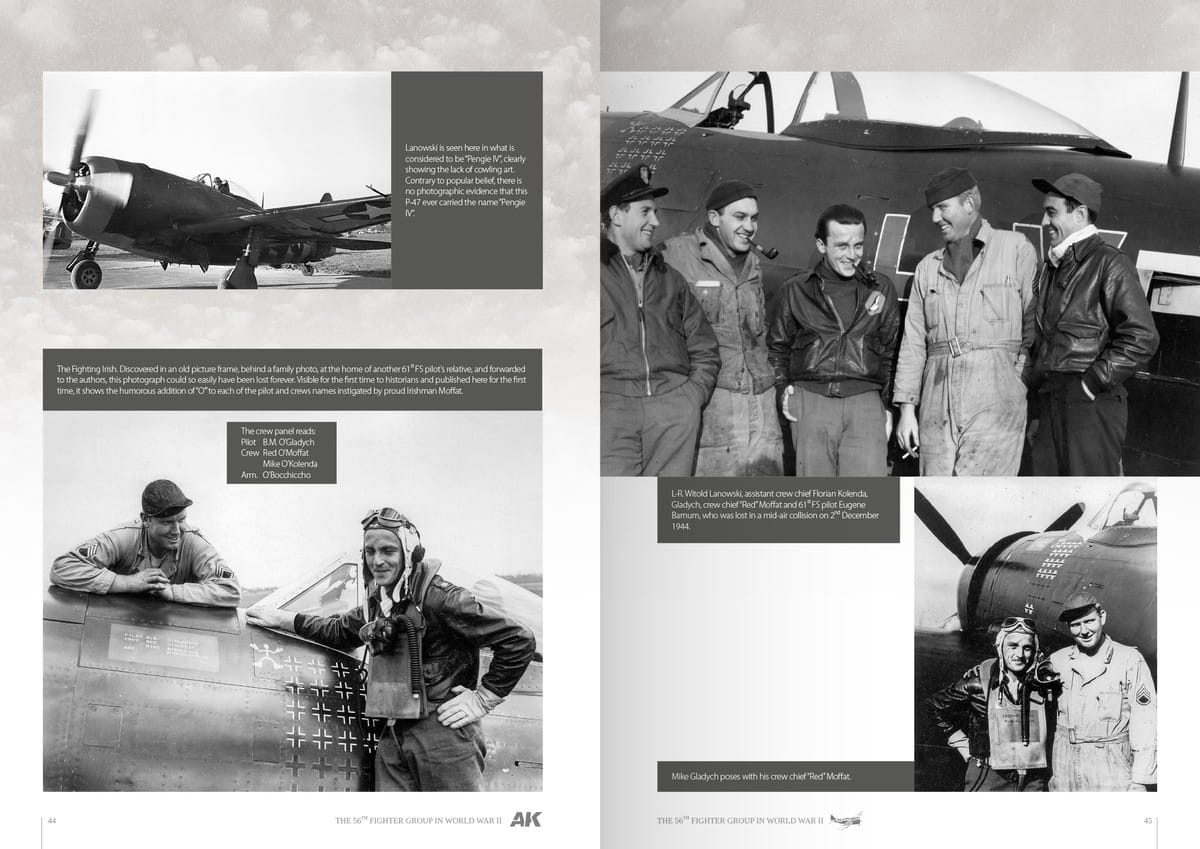Screen dimensions: 1200x849
Task: Click page number 44
Action: pyautogui.click(x=52, y=821)
